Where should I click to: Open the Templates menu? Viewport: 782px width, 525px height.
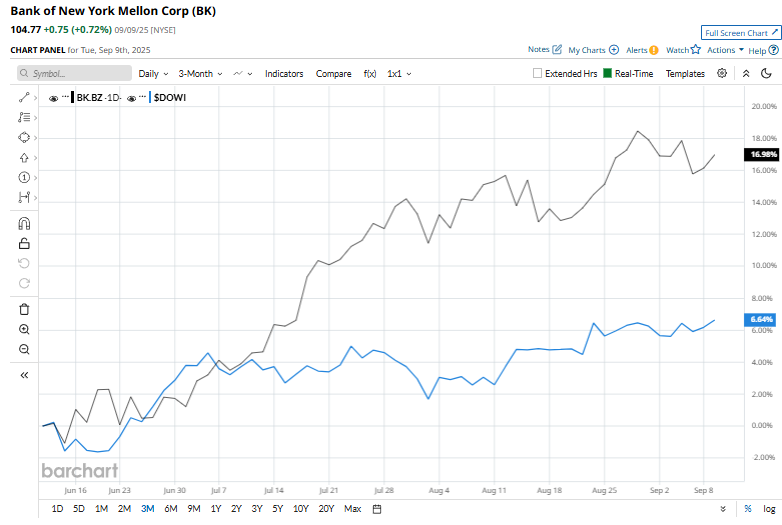click(685, 73)
